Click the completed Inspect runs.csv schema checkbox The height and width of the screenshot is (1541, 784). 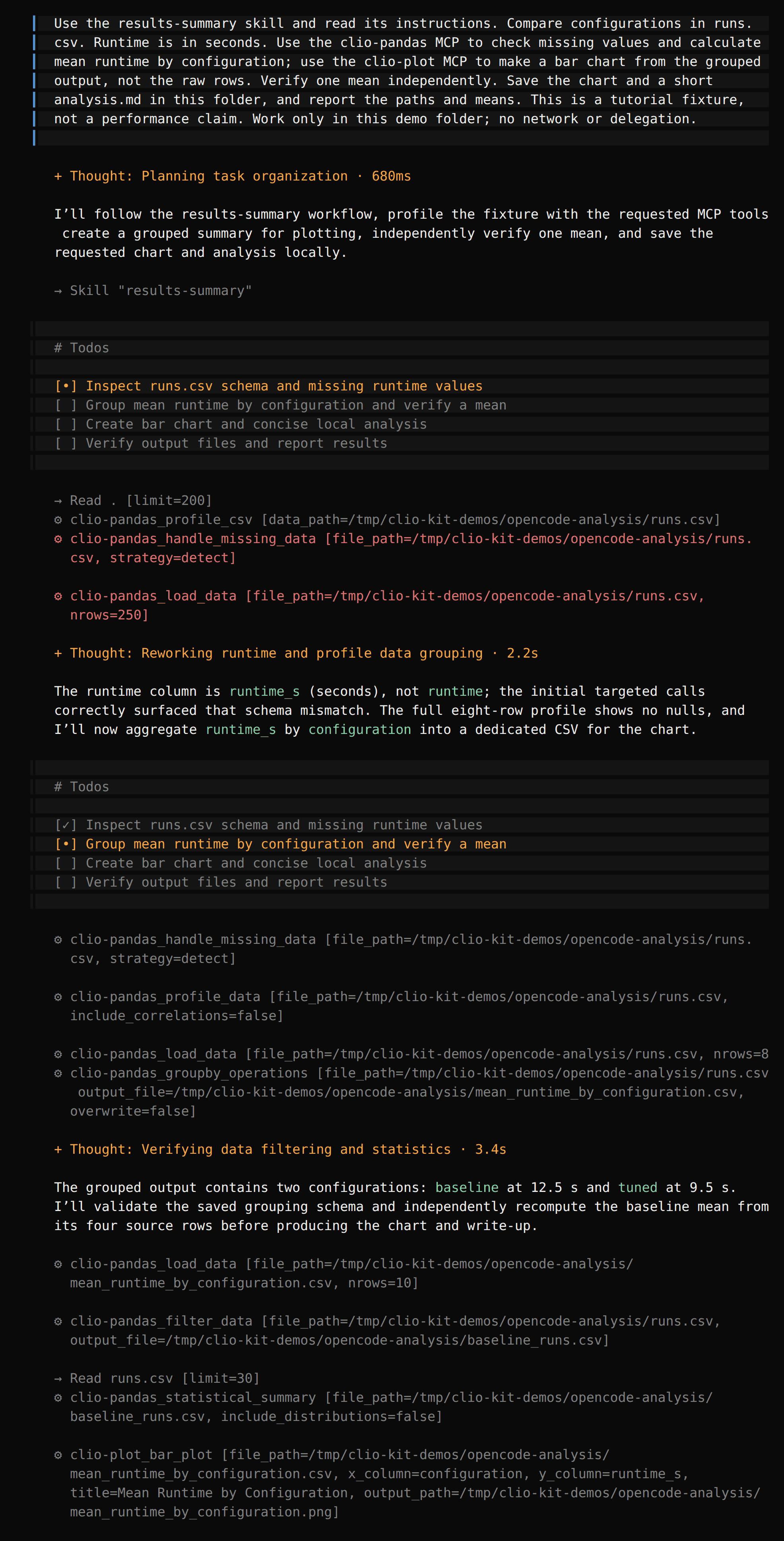(x=66, y=825)
